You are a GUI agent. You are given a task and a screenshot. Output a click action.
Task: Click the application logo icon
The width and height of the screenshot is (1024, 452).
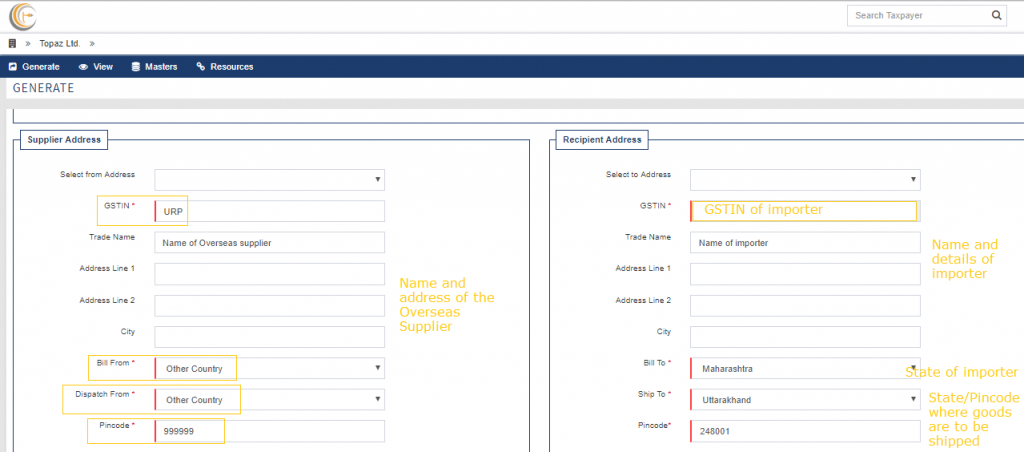click(x=22, y=16)
